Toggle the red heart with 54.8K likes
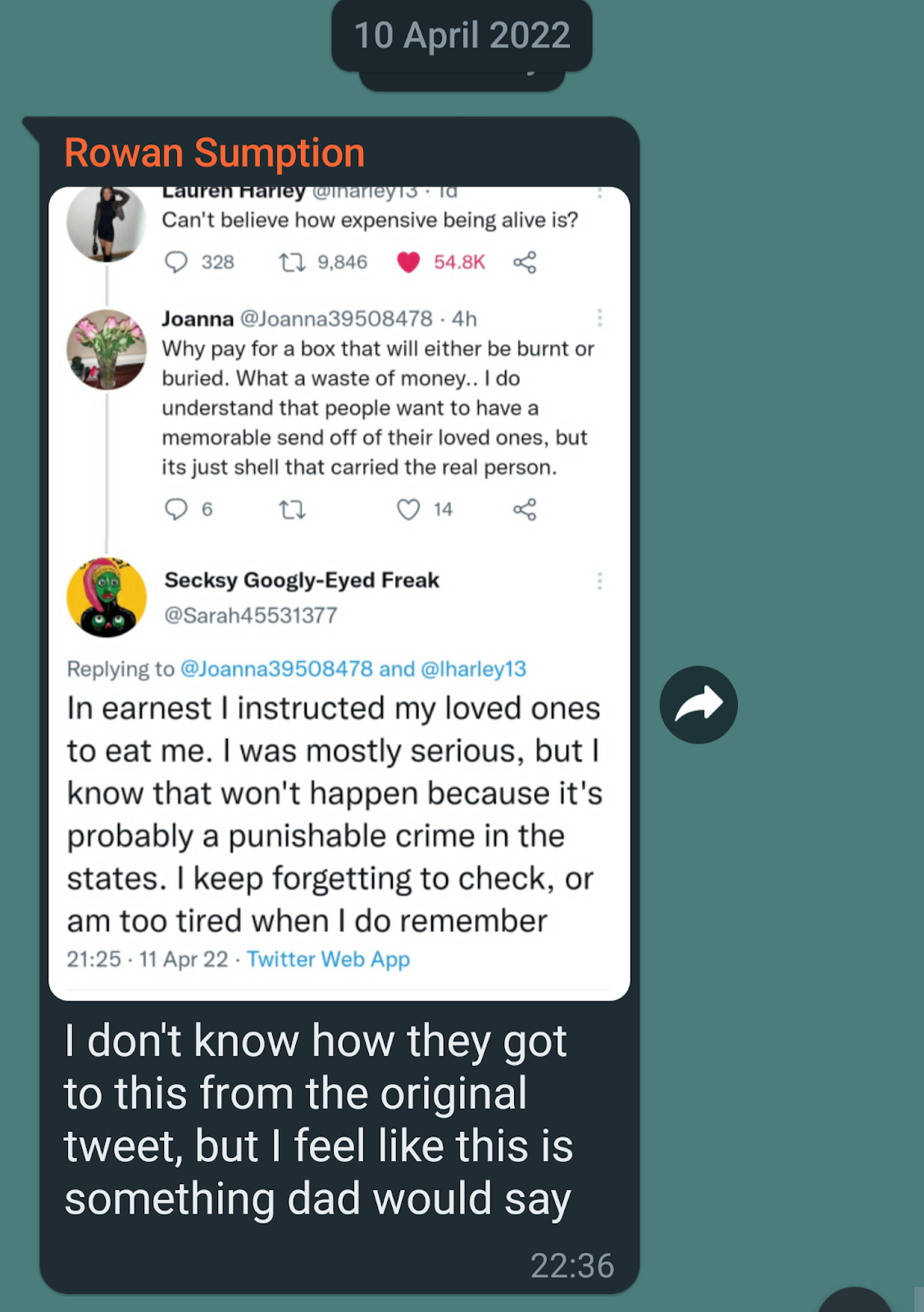924x1312 pixels. [408, 262]
